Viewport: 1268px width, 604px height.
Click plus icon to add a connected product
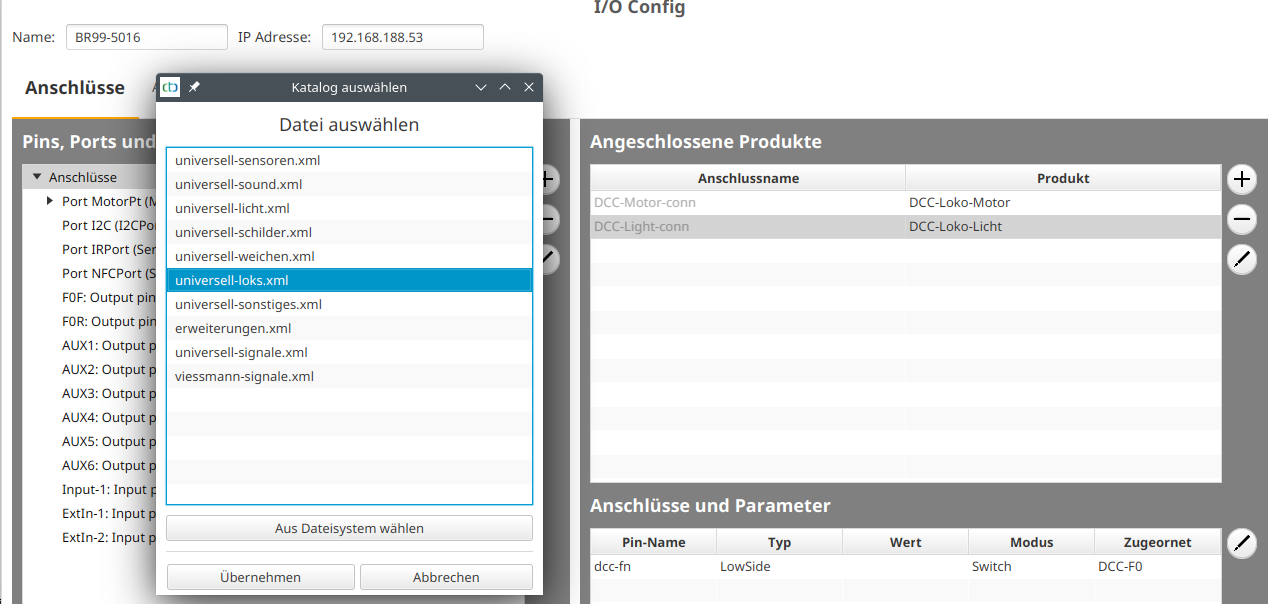(x=1241, y=180)
